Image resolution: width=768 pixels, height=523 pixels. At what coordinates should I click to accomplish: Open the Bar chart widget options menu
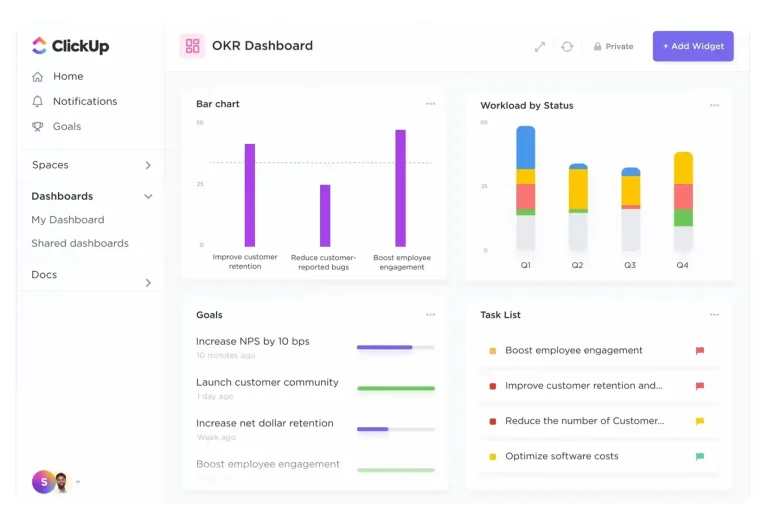click(431, 104)
